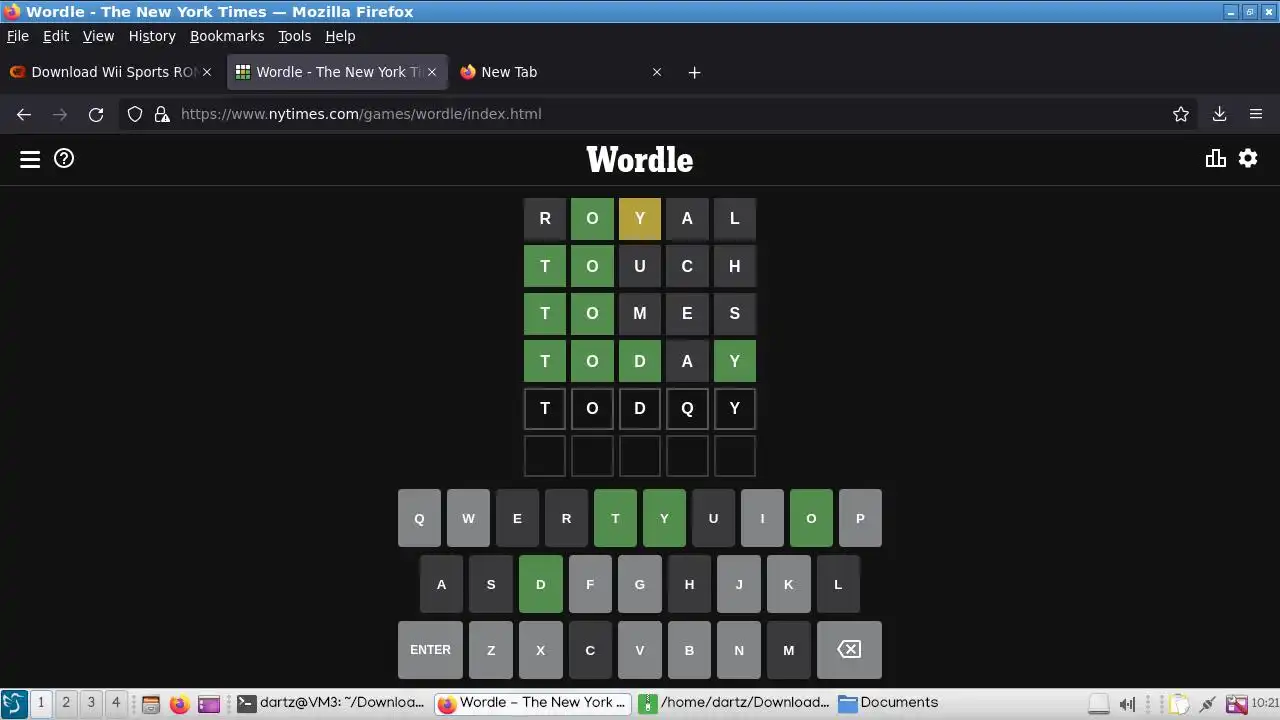Open the Bookmarks menu
1280x720 pixels.
(227, 36)
